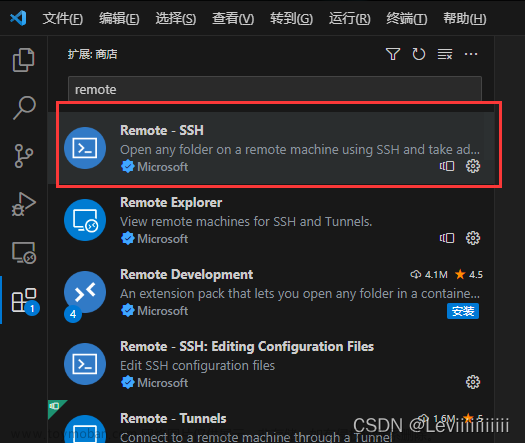Viewport: 525px width, 443px height.
Task: Open the Explorer view in activity bar
Action: (23, 60)
